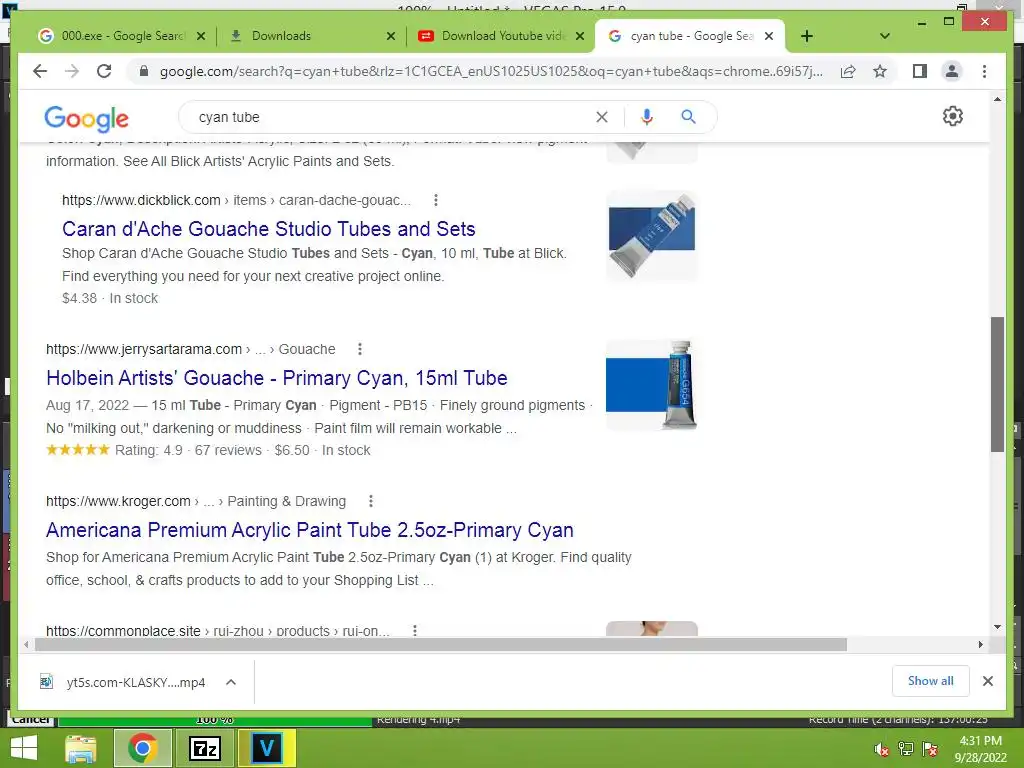Click the scroll-down arrow of the page
1024x768 pixels.
pyautogui.click(x=997, y=627)
